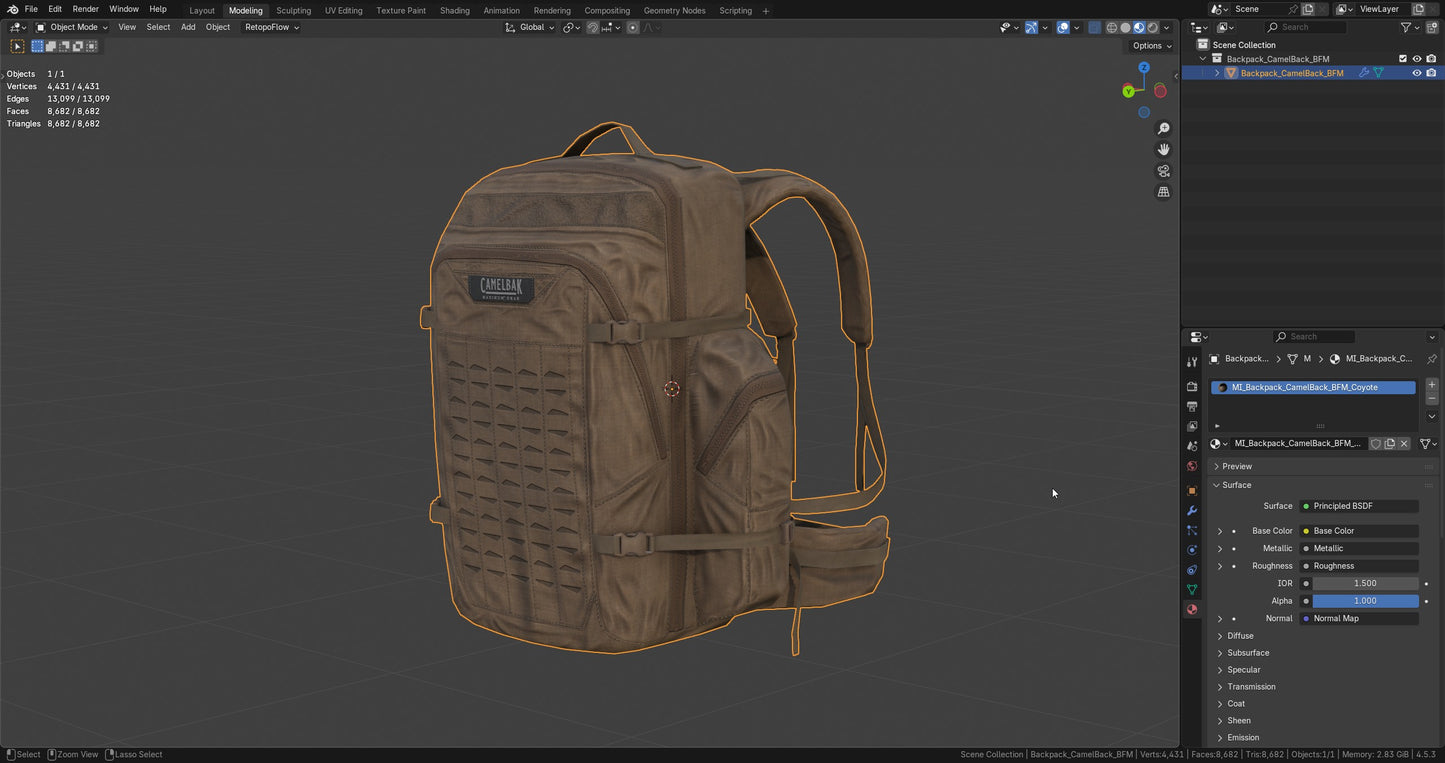Click the Alpha value slider
This screenshot has width=1445, height=763.
tap(1365, 600)
